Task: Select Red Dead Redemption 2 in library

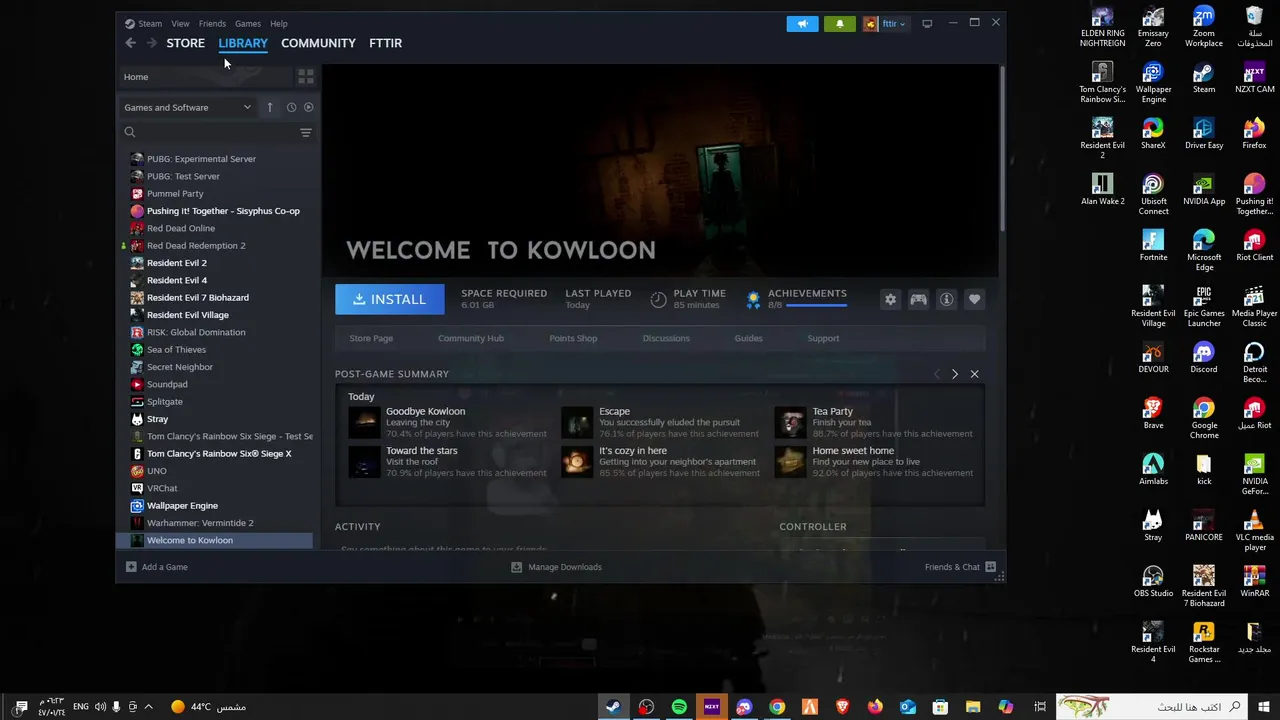Action: pos(196,246)
